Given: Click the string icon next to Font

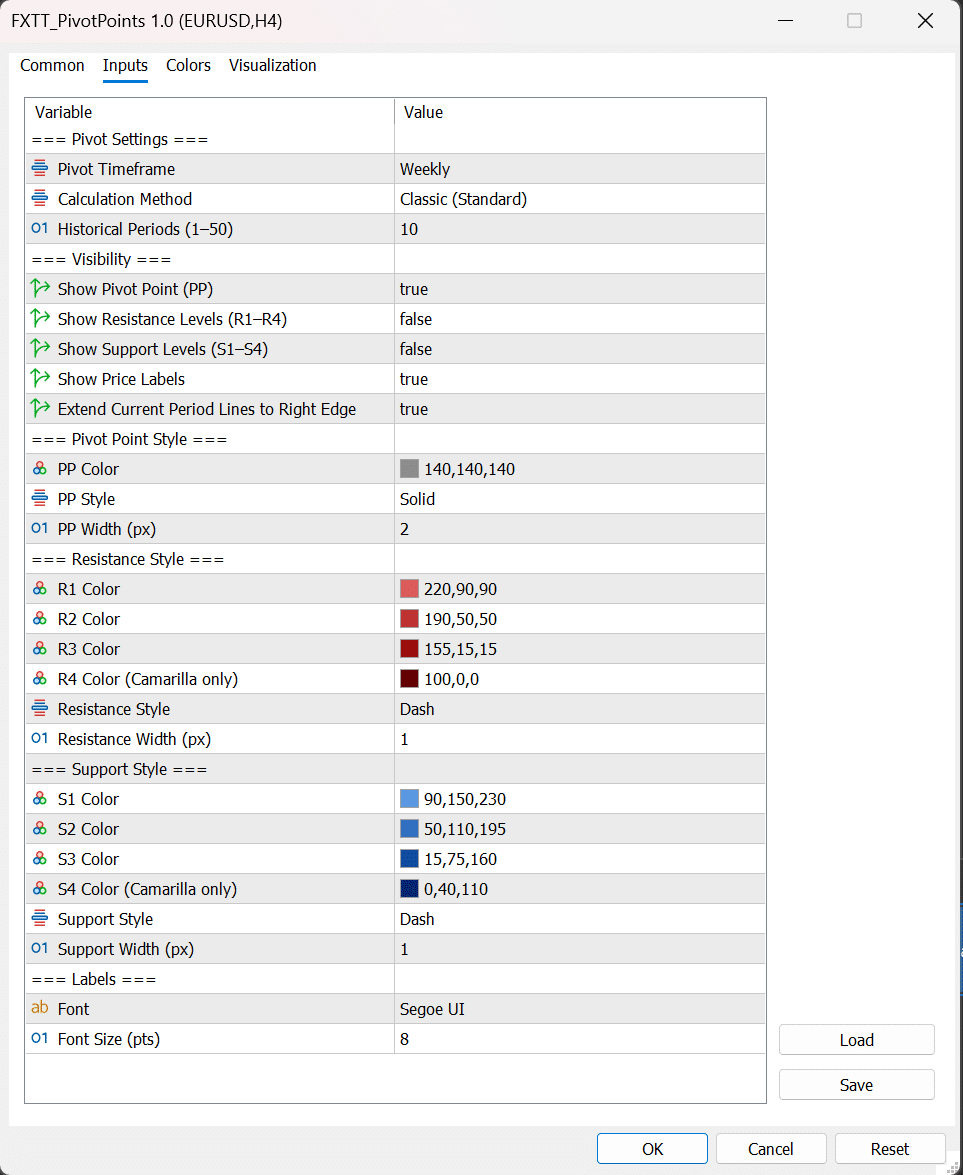Looking at the screenshot, I should coord(40,1009).
